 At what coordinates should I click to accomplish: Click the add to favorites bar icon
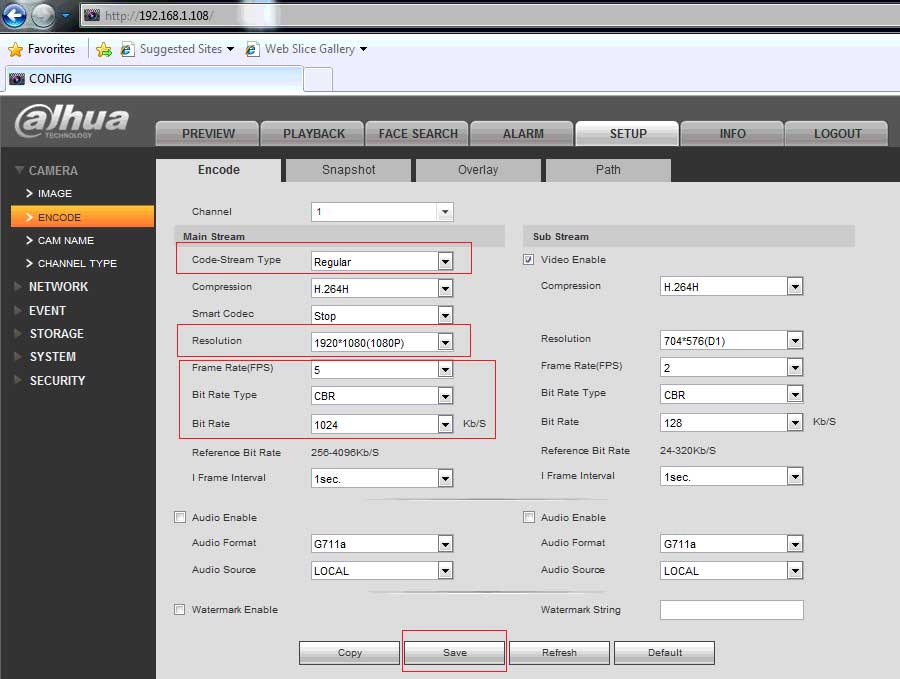tap(104, 49)
